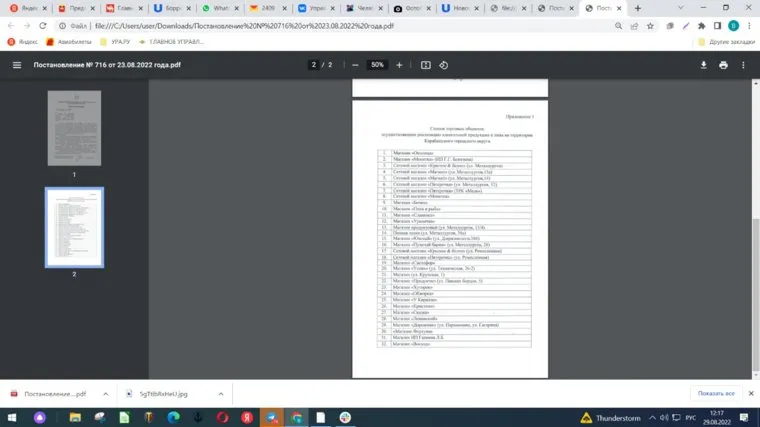Select page 1 thumbnail in sidebar
The width and height of the screenshot is (760, 427).
pyautogui.click(x=74, y=127)
